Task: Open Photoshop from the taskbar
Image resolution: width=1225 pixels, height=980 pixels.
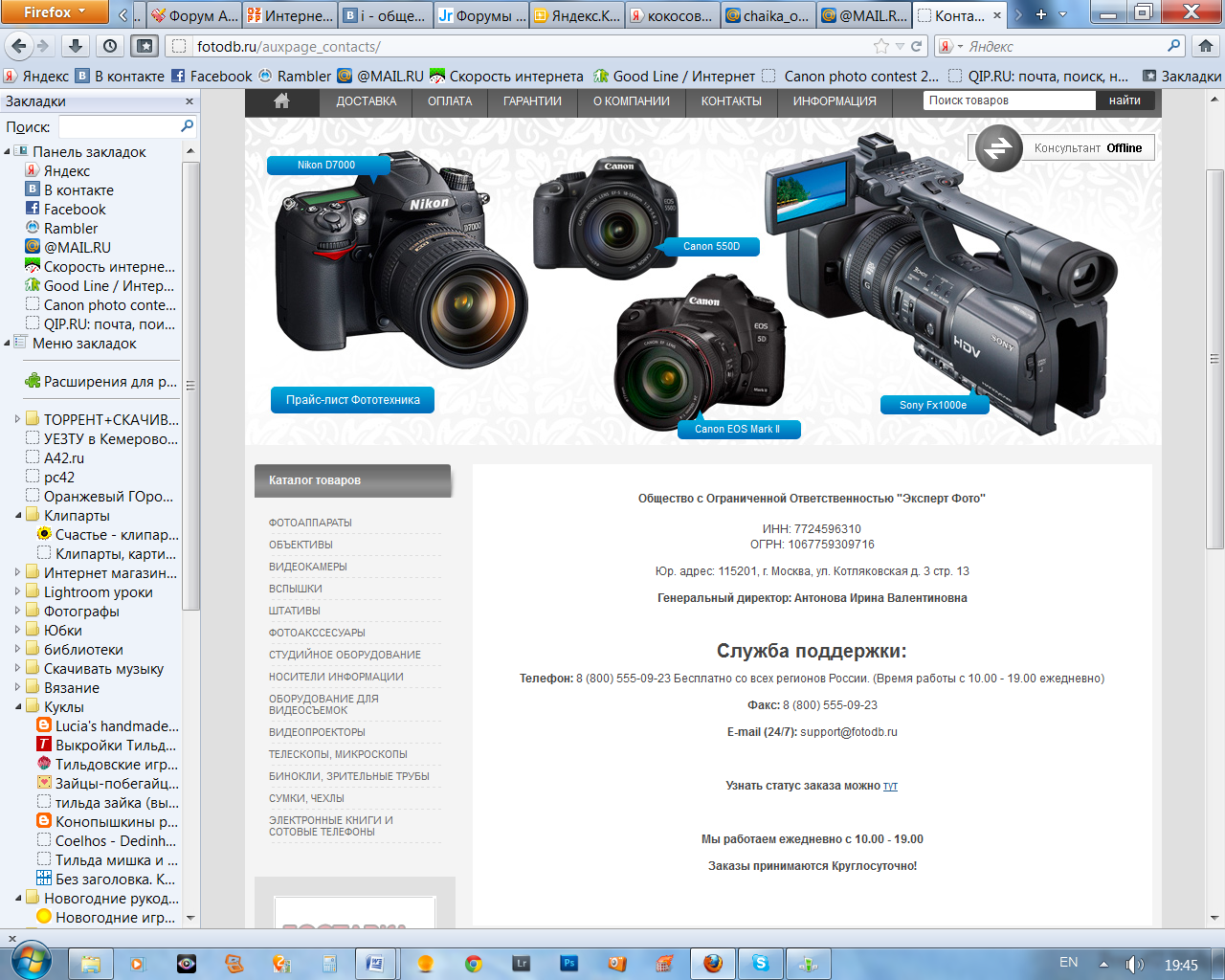Action: click(569, 964)
